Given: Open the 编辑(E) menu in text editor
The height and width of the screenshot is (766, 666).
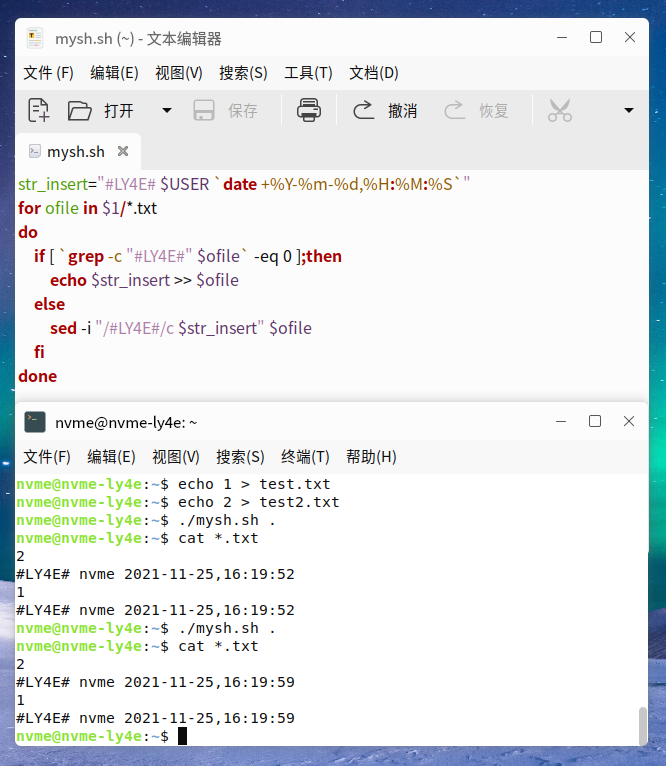Looking at the screenshot, I should click(x=114, y=73).
